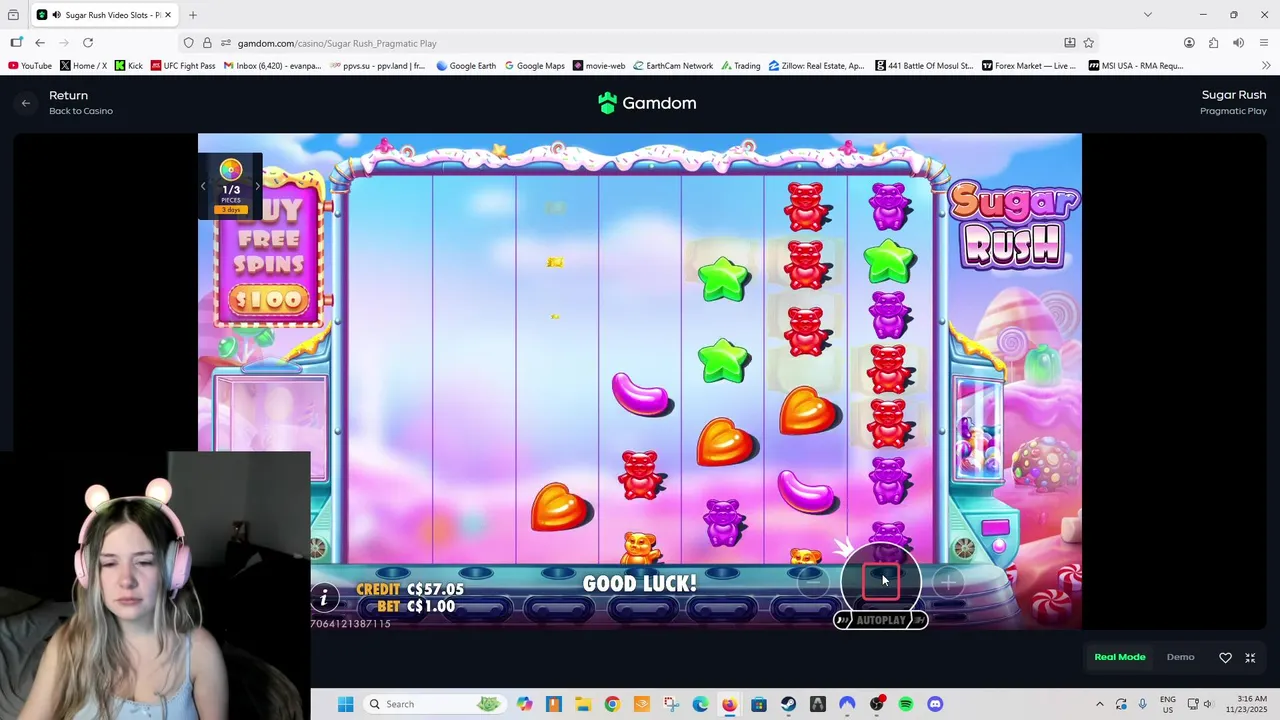The image size is (1280, 720).
Task: Reload the current page
Action: (x=88, y=43)
